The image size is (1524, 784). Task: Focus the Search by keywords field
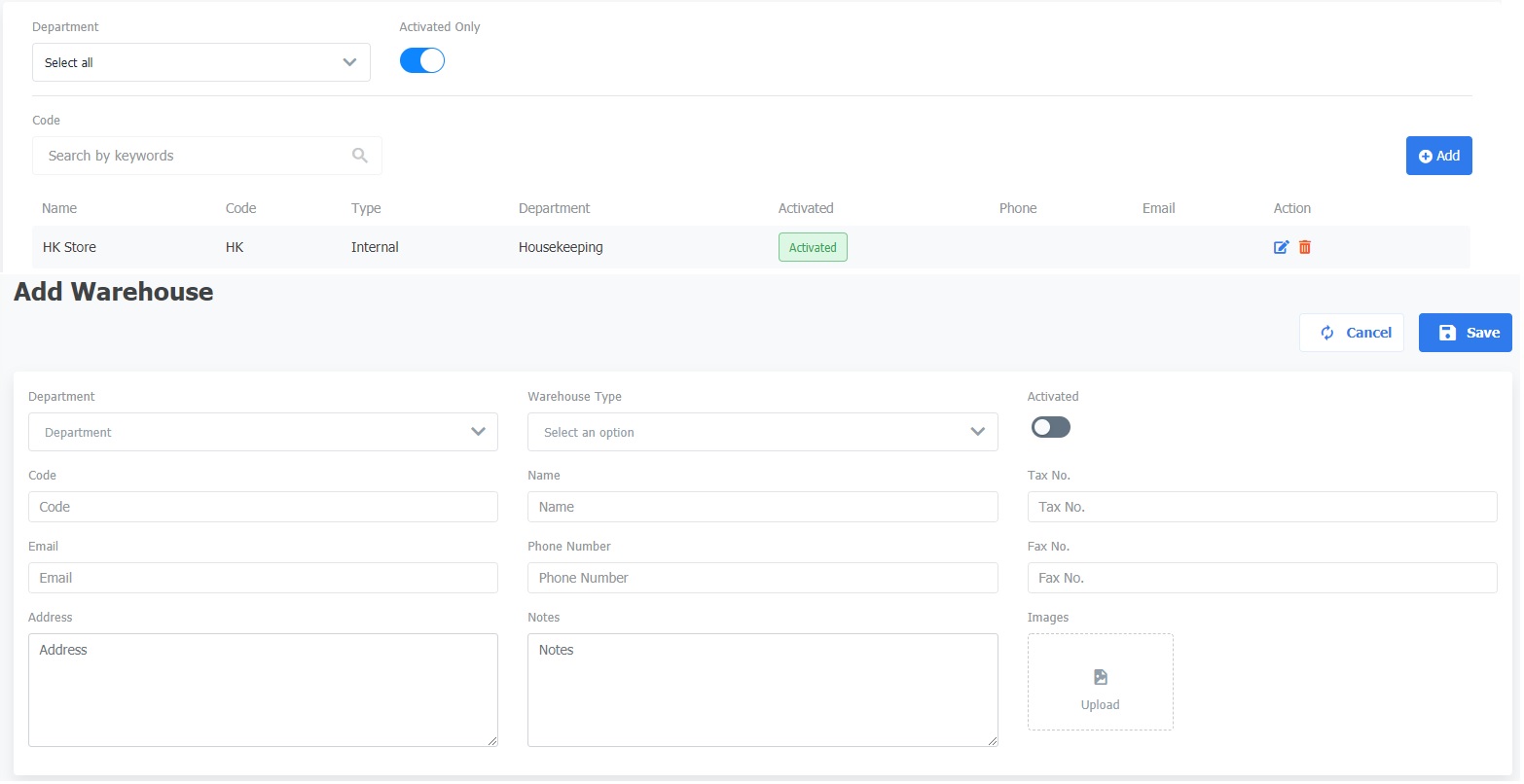tap(195, 156)
